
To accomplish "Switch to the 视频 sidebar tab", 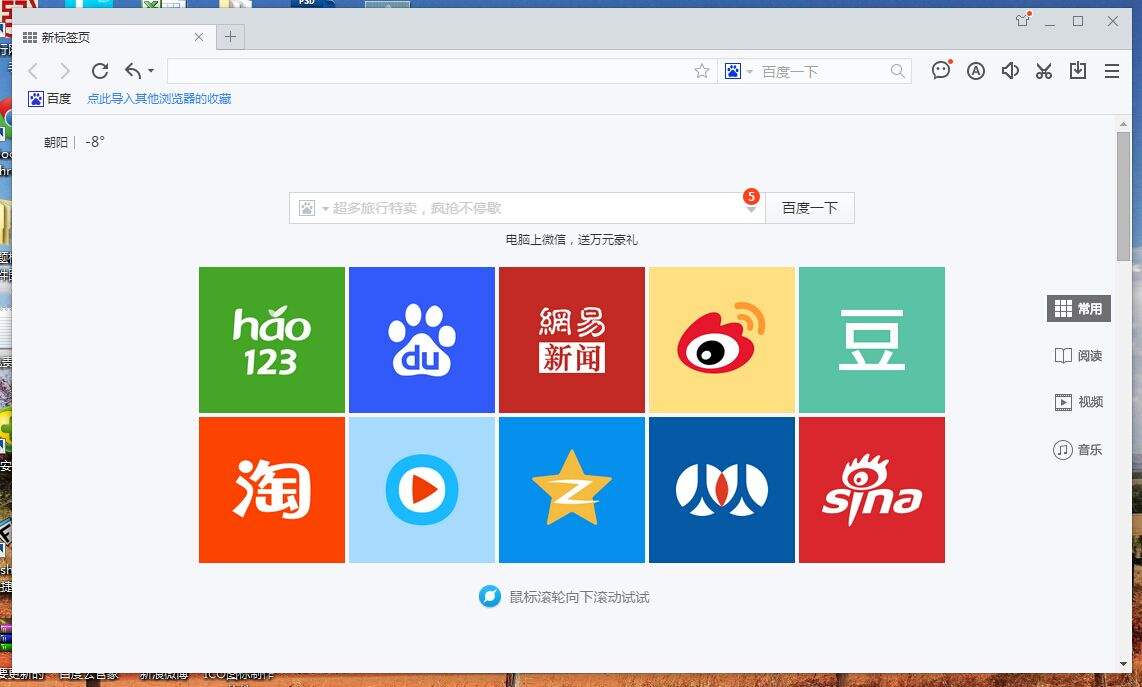I will [x=1079, y=402].
